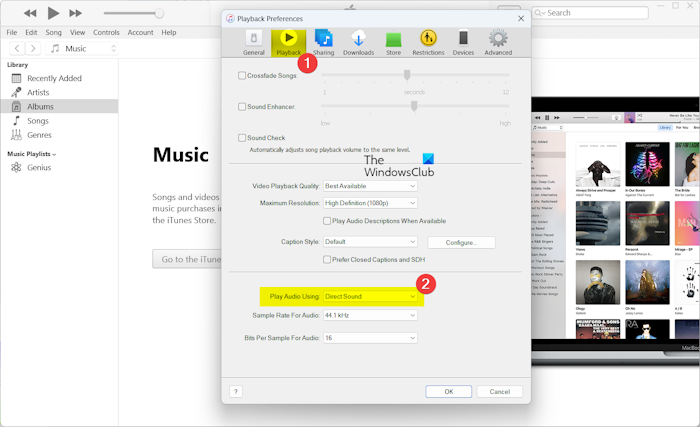The image size is (700, 427).
Task: Close the Playback Preferences dialog
Action: [521, 18]
